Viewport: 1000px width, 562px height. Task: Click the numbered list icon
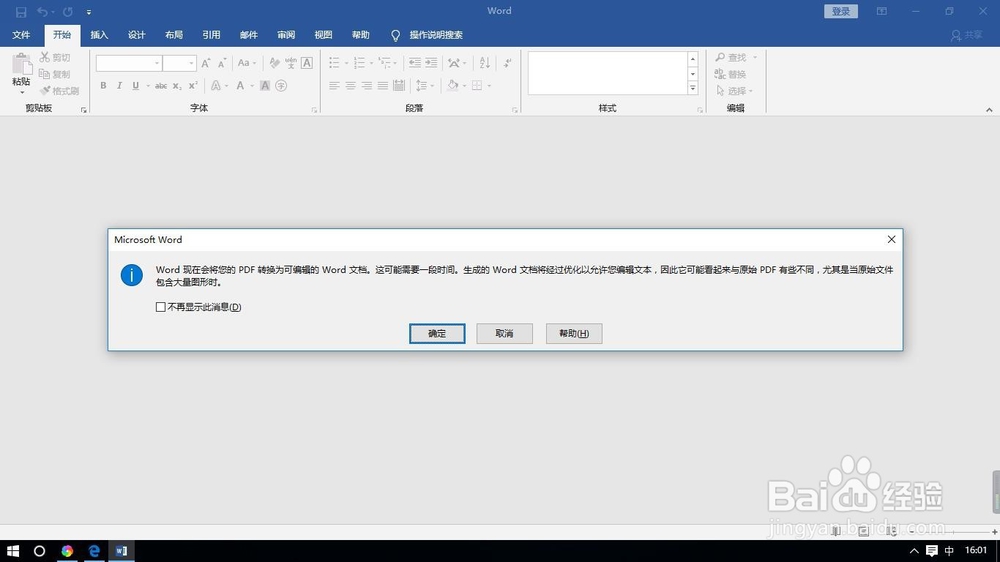(x=359, y=63)
